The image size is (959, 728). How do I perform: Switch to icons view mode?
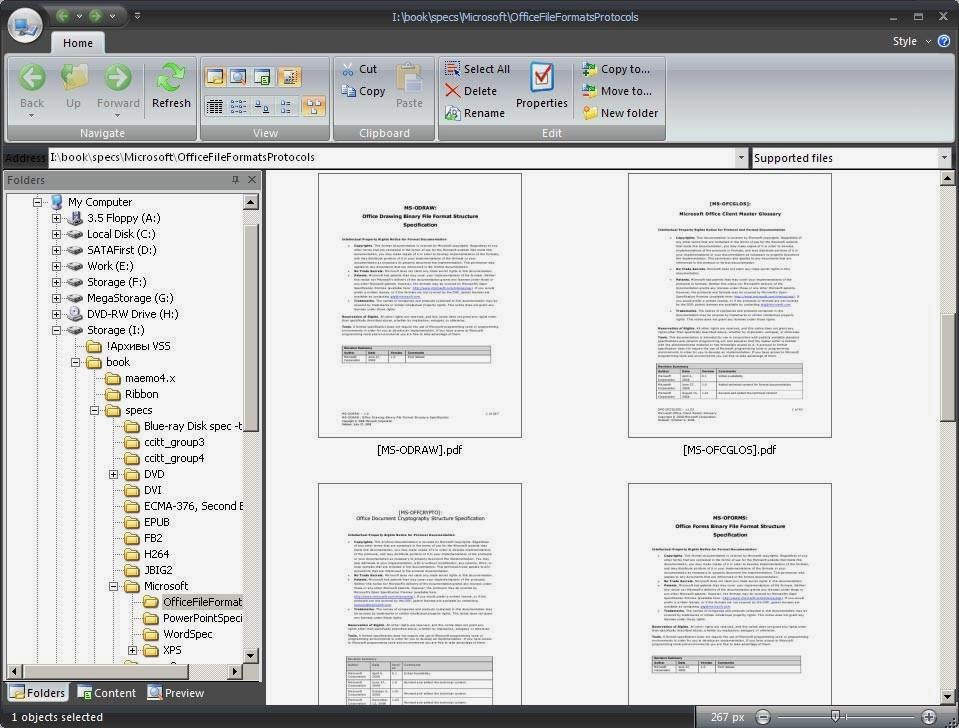(x=263, y=106)
